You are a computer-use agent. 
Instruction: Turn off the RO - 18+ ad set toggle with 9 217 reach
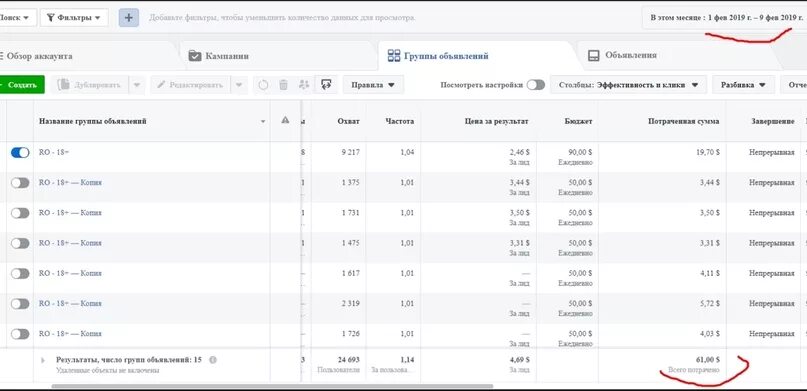[20, 152]
